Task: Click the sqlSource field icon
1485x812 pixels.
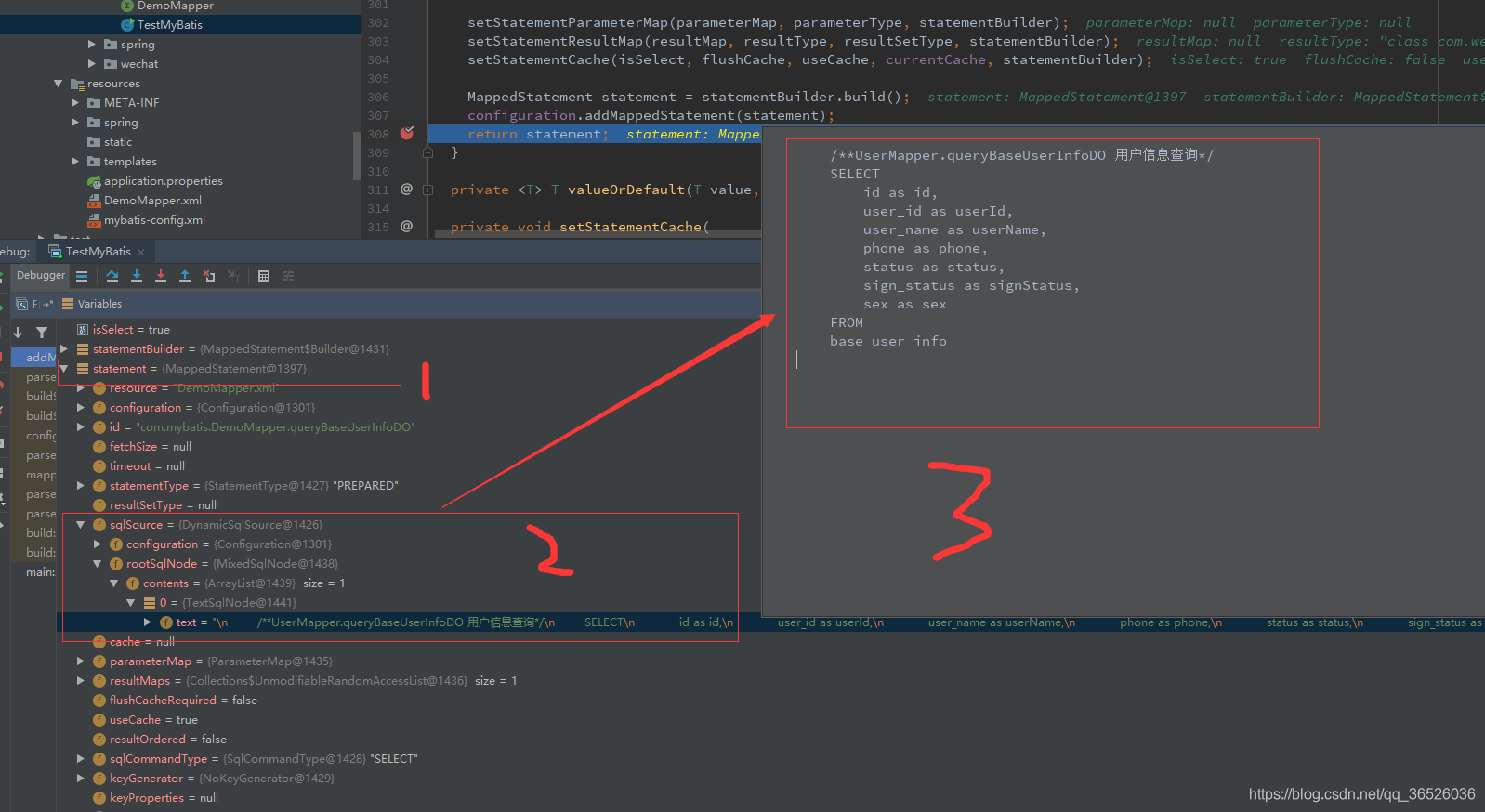Action: coord(99,525)
